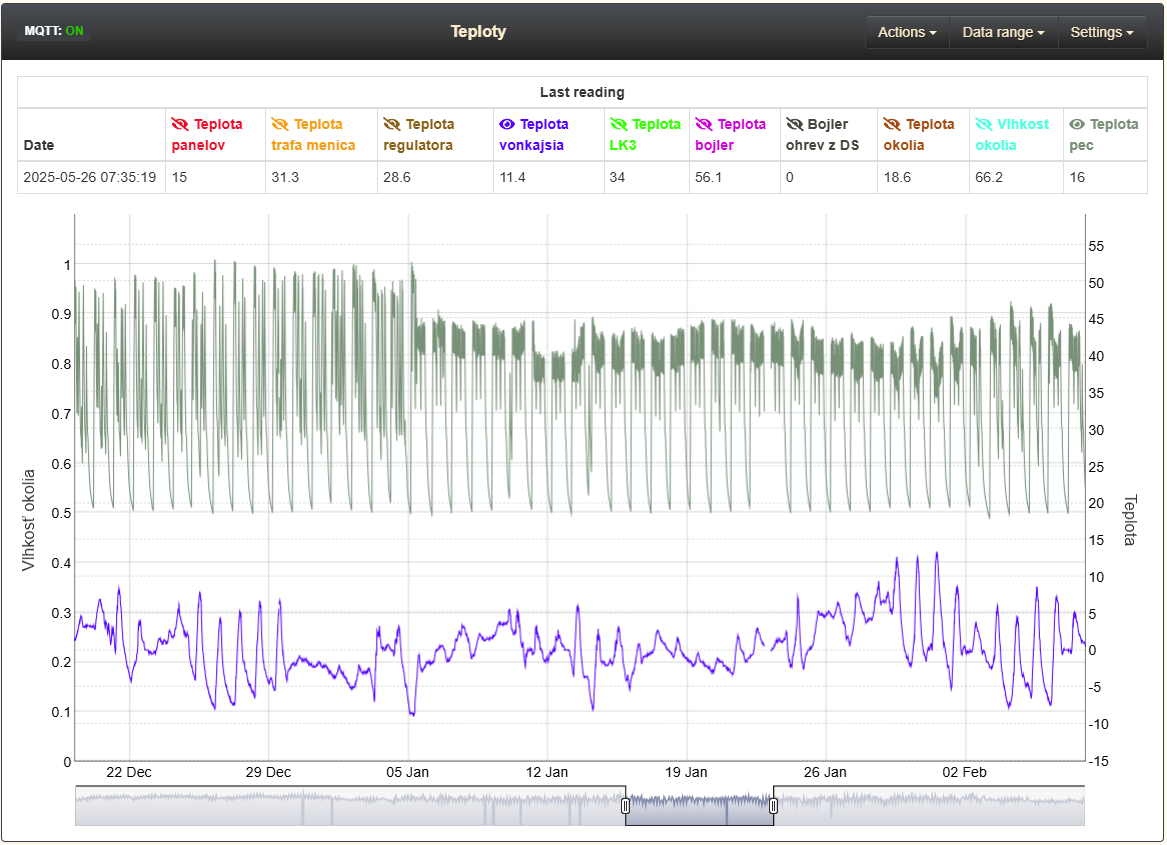
Task: Click the Date column header
Action: 39,145
